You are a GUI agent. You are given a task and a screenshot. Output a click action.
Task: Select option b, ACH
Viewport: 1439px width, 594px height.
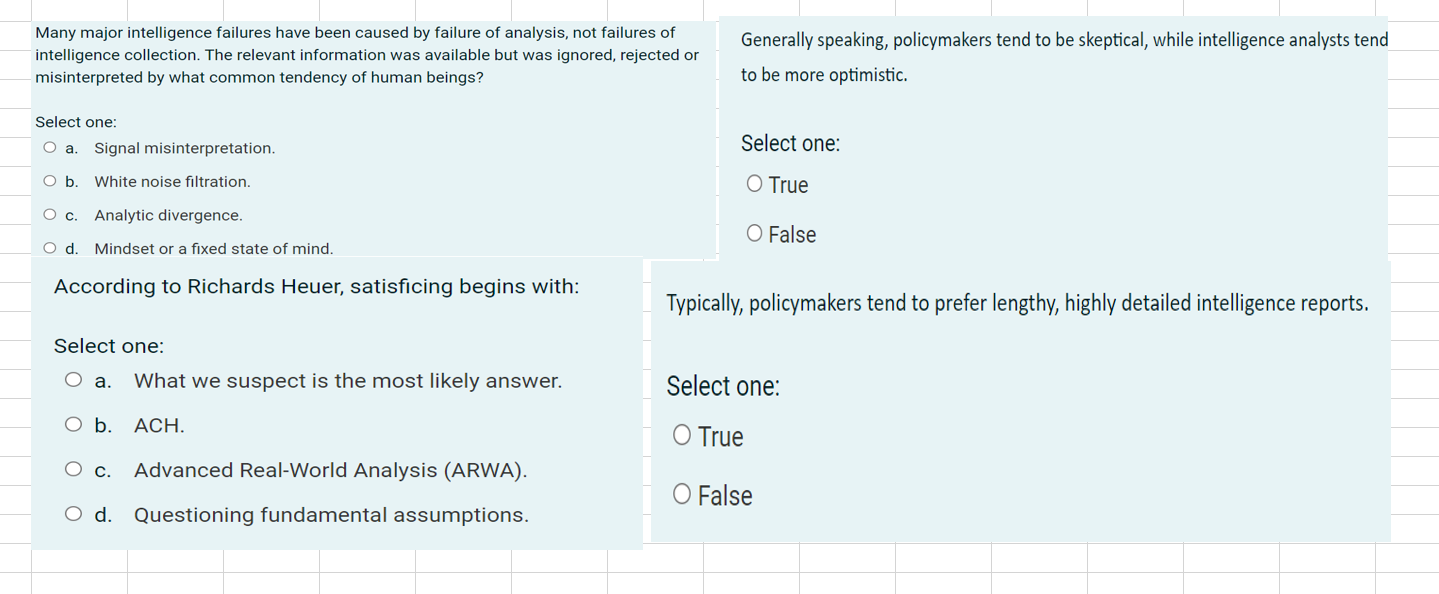pos(73,423)
